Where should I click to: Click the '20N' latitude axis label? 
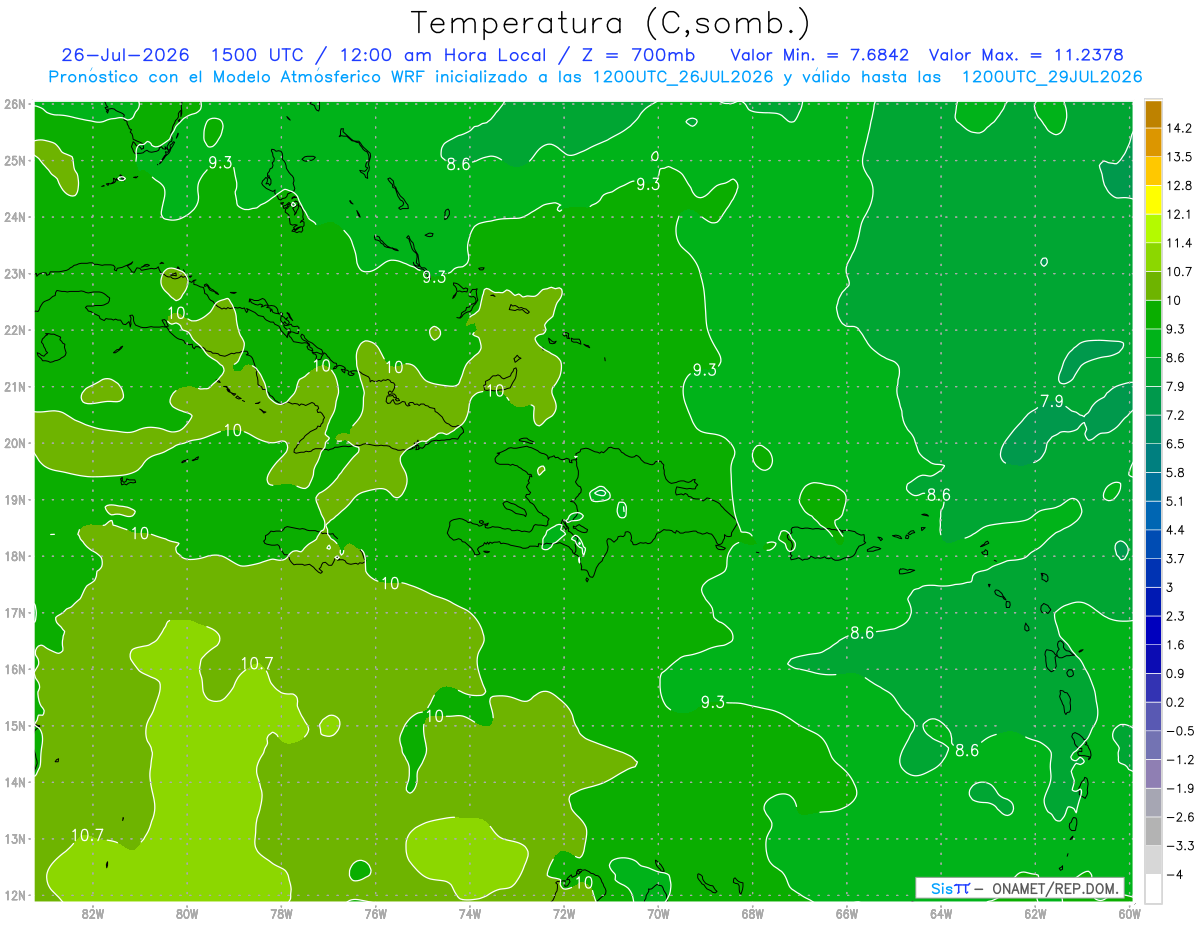(15, 443)
